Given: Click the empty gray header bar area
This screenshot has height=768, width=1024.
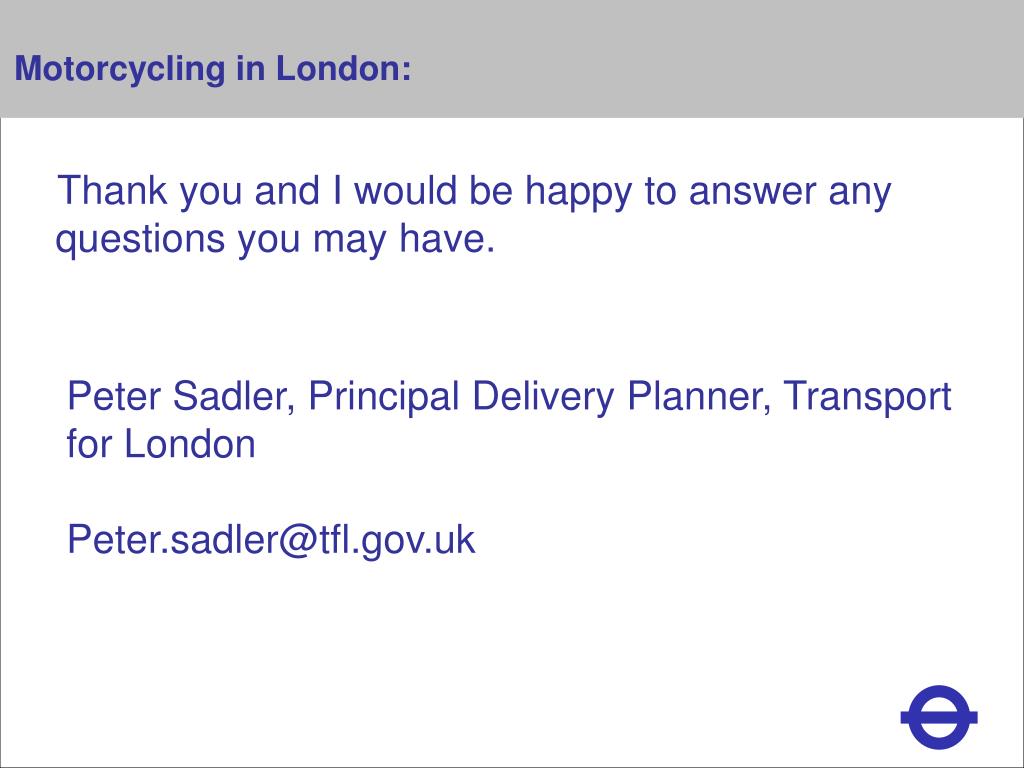Looking at the screenshot, I should click(718, 59).
